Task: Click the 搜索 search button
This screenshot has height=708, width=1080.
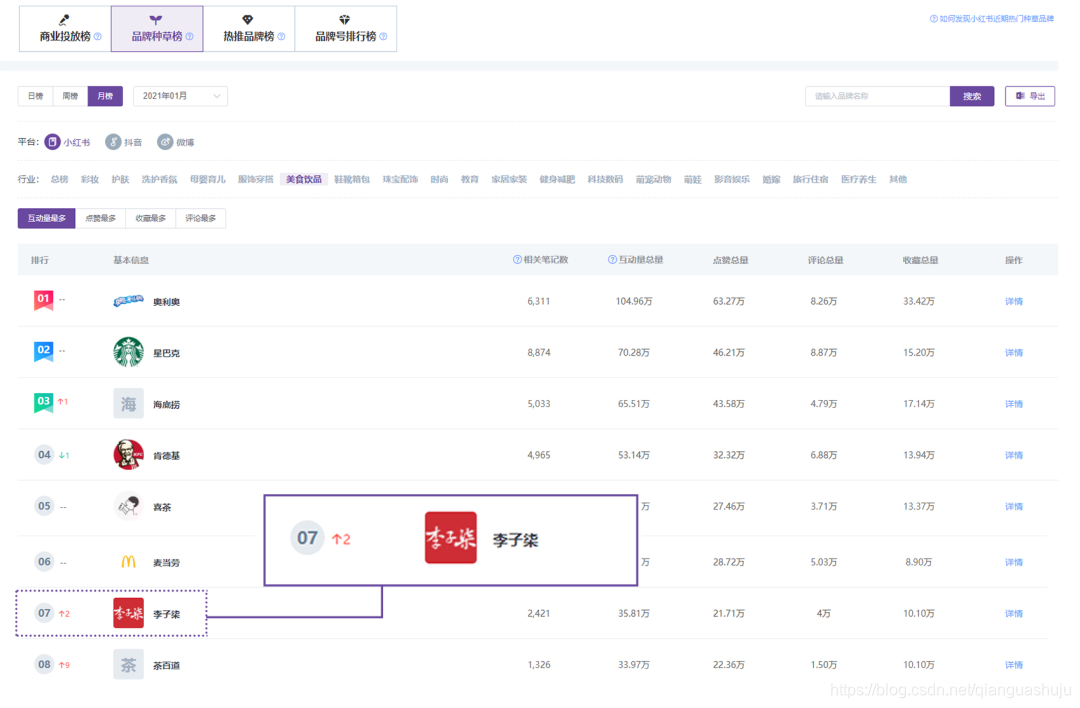Action: point(972,96)
